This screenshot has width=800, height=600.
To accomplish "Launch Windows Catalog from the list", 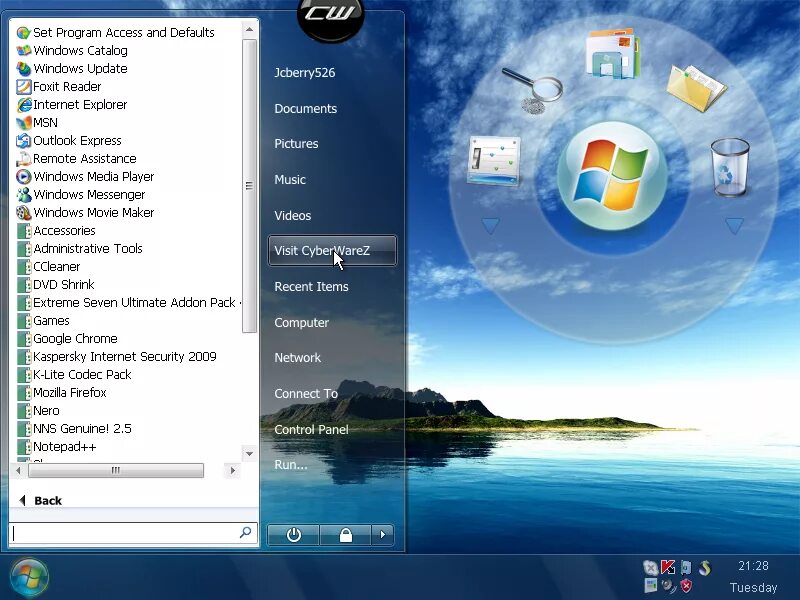I will click(x=72, y=51).
